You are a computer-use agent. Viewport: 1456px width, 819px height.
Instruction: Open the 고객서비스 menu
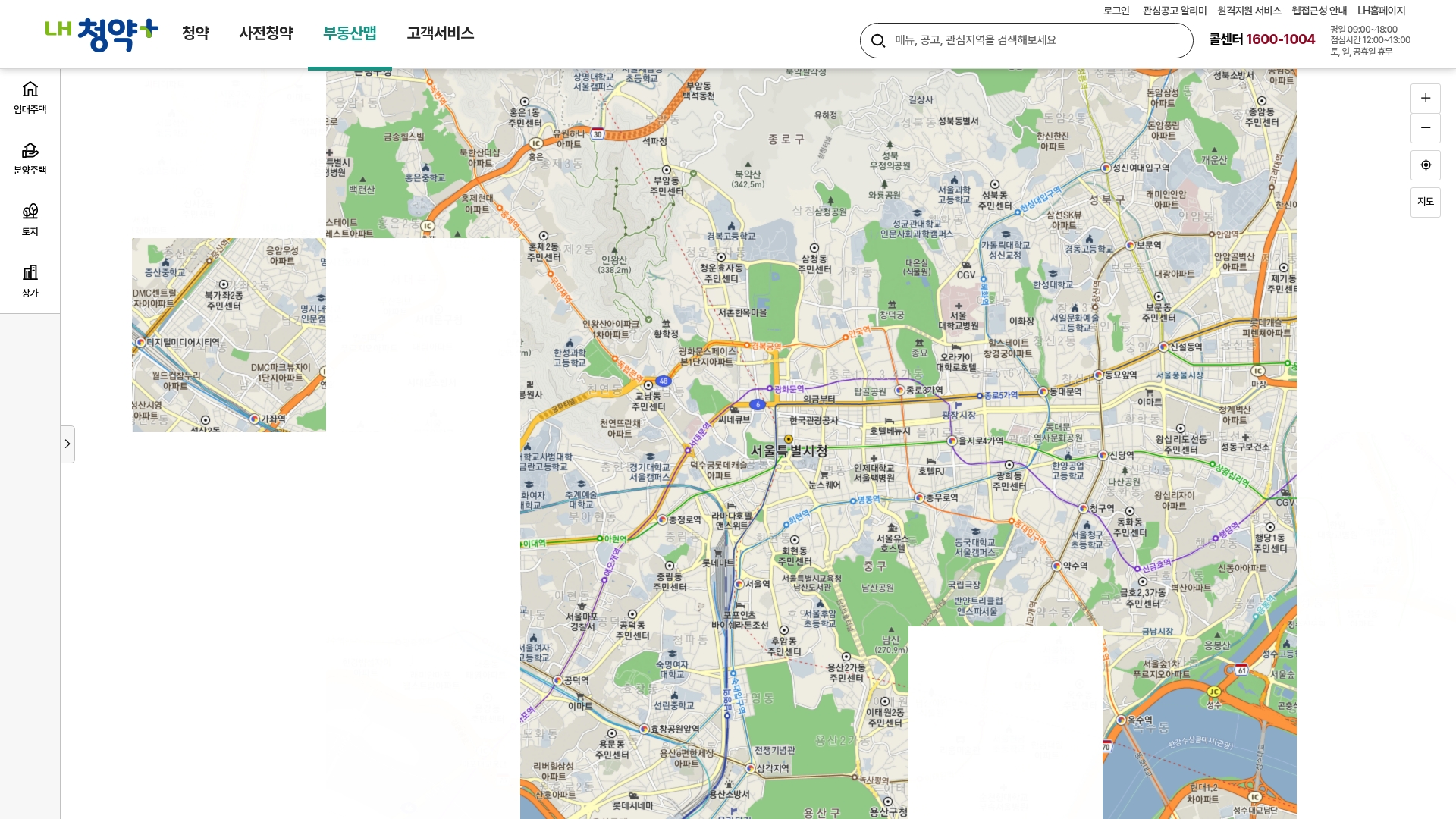[440, 33]
